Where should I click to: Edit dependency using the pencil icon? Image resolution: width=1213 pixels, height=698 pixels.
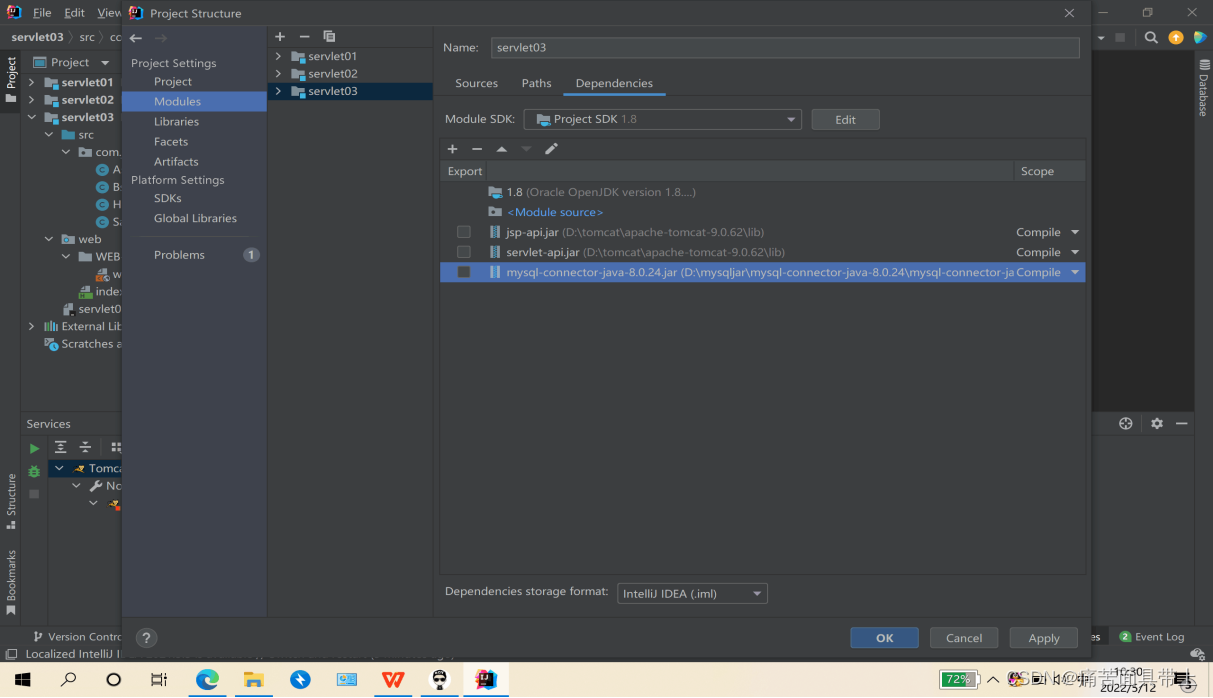(551, 149)
